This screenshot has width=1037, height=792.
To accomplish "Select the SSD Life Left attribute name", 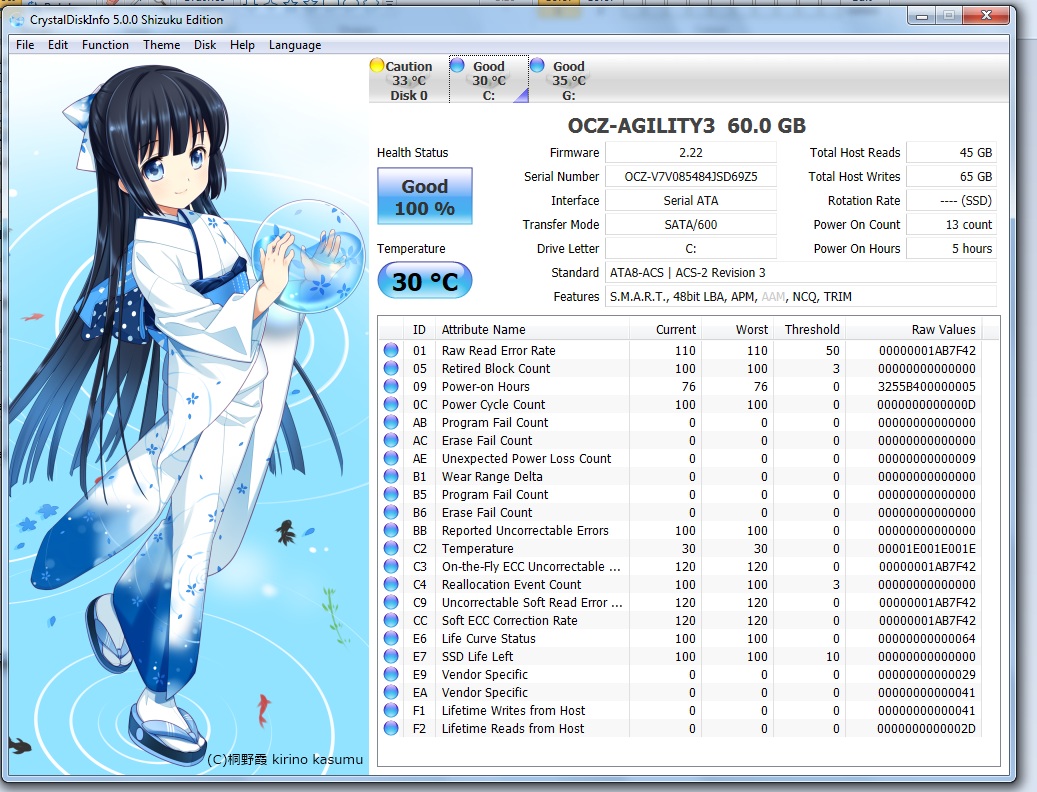I will [x=477, y=656].
